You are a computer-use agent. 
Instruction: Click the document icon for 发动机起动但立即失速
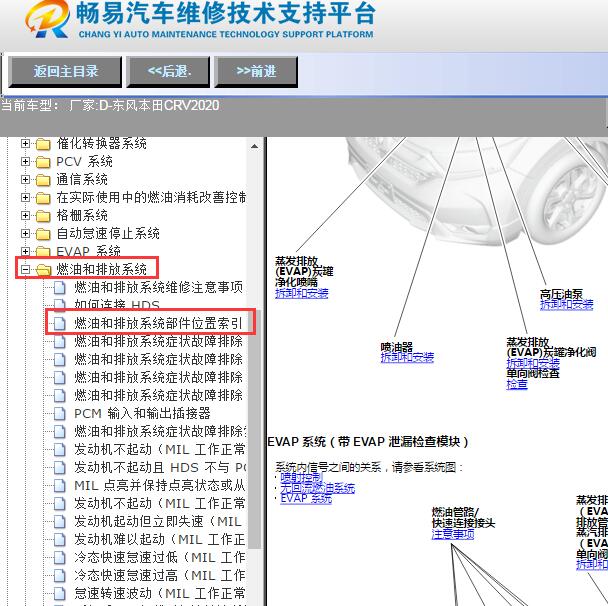(59, 521)
